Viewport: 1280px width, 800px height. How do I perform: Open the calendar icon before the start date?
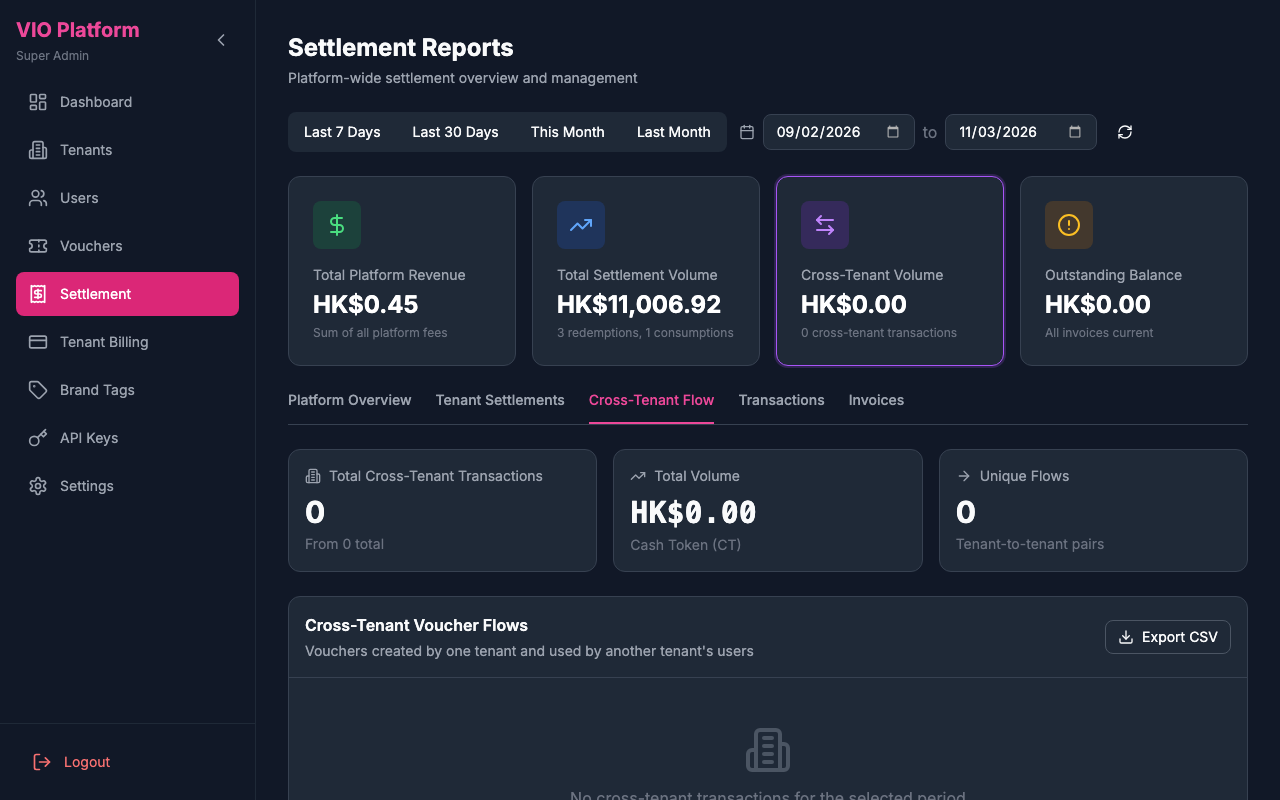[x=746, y=131]
